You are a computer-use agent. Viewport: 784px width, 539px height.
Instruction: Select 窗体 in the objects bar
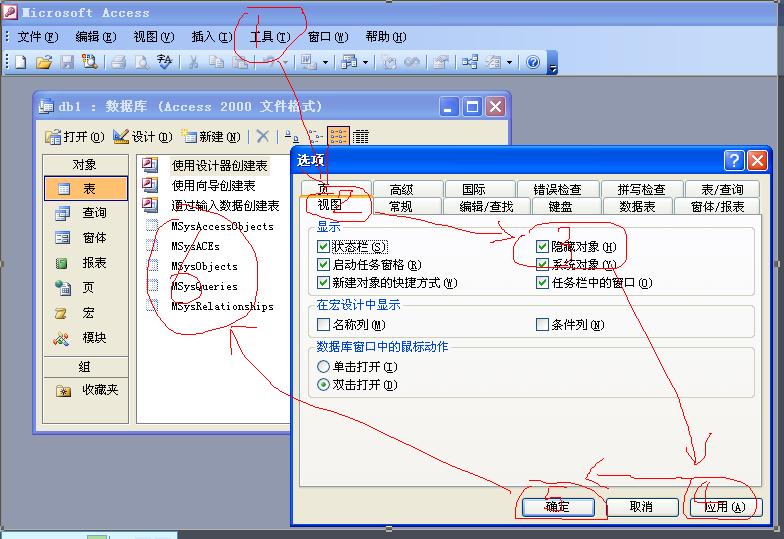86,238
